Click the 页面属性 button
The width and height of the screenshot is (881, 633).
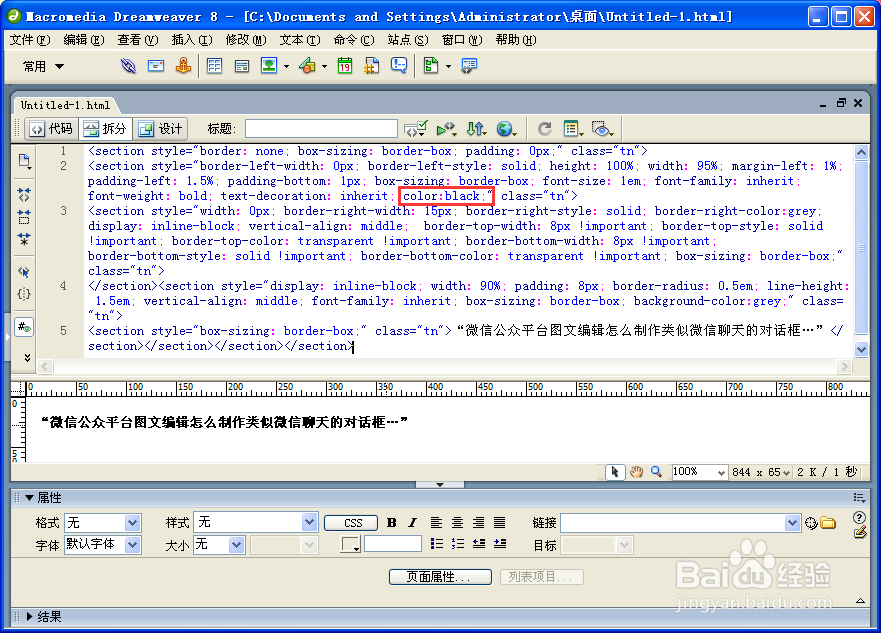click(x=440, y=577)
